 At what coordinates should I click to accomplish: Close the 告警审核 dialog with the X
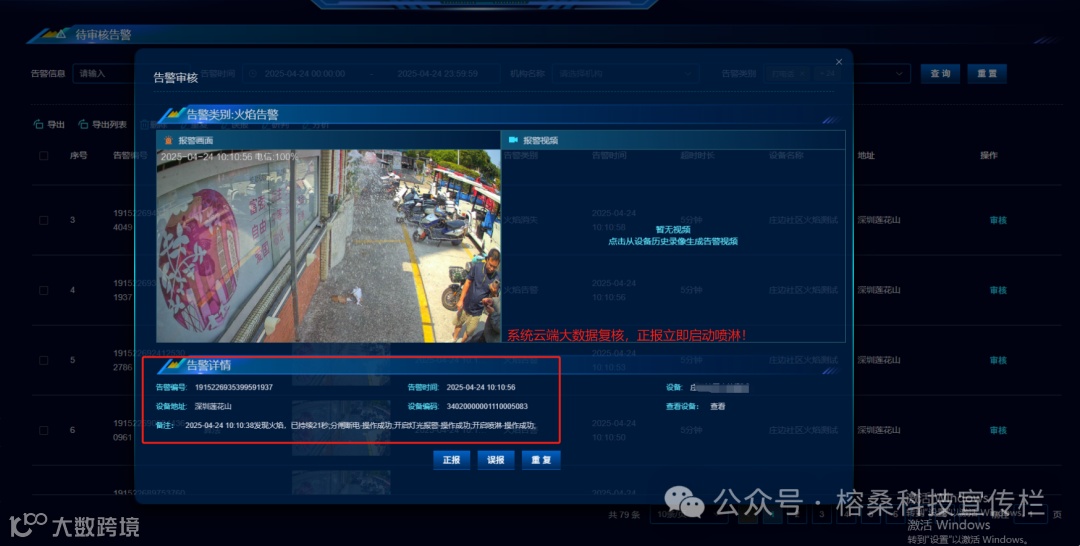tap(838, 62)
